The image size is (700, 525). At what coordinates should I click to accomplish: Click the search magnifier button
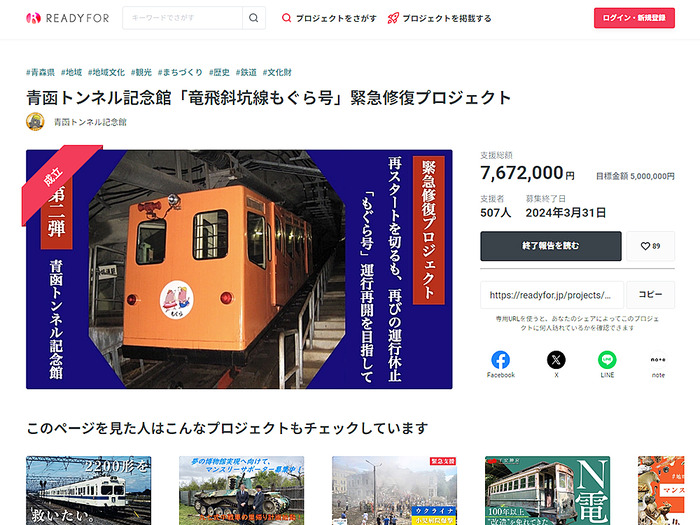(254, 18)
